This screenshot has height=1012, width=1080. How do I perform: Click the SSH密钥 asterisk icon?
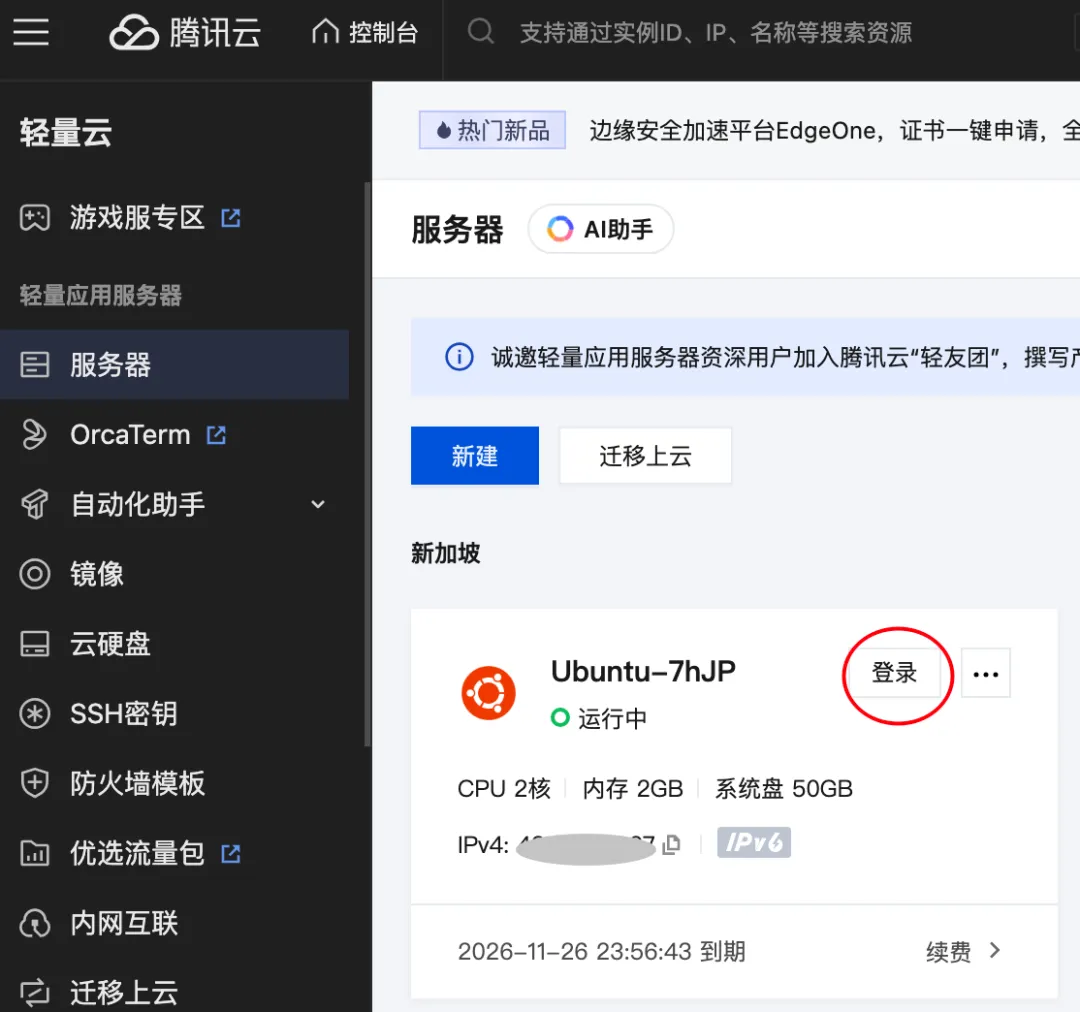(34, 714)
